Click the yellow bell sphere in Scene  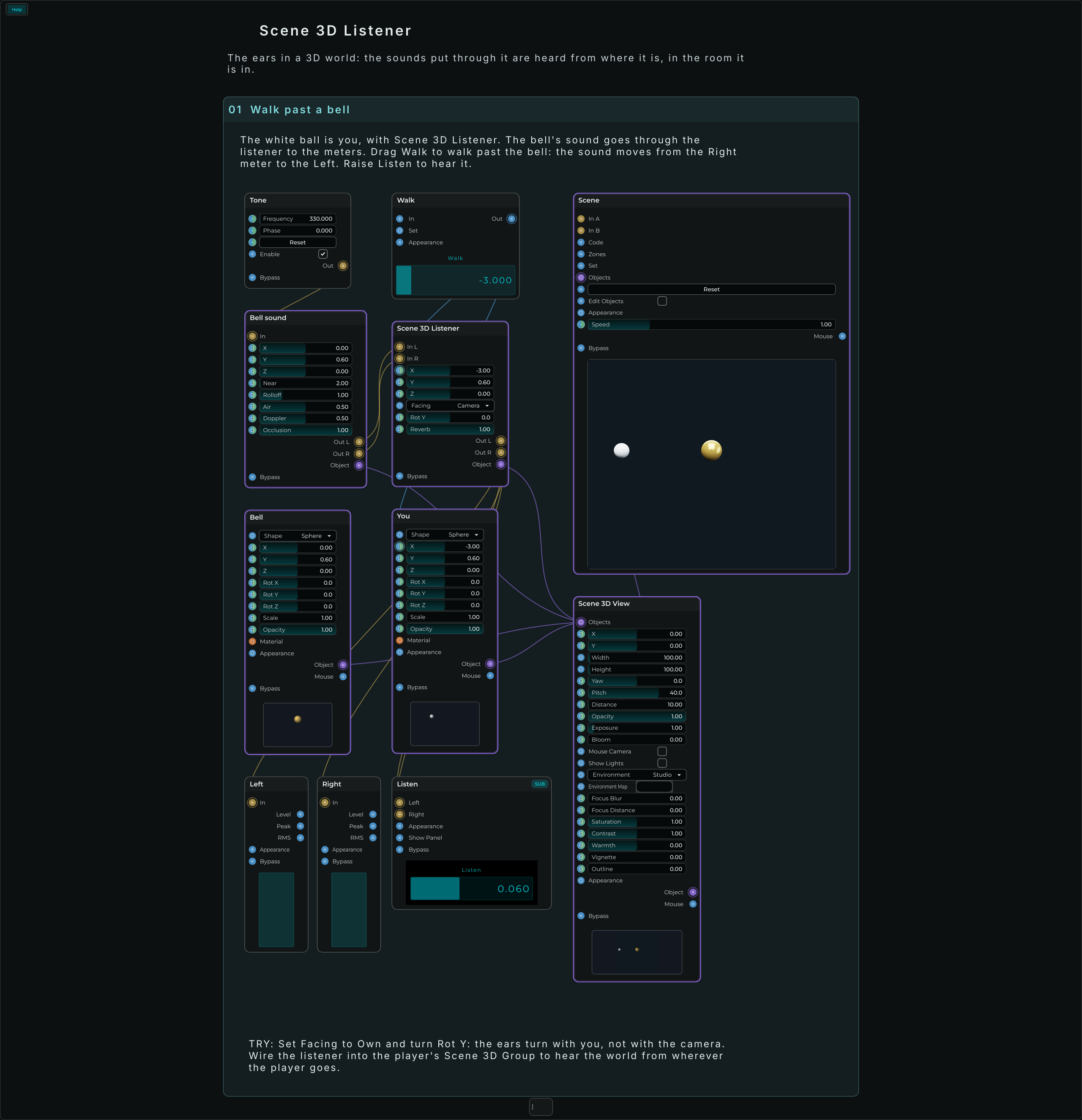(711, 450)
